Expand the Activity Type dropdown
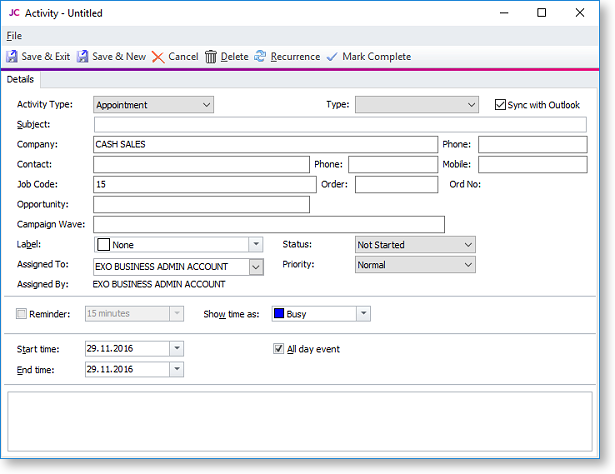The image size is (615, 474). pyautogui.click(x=206, y=104)
